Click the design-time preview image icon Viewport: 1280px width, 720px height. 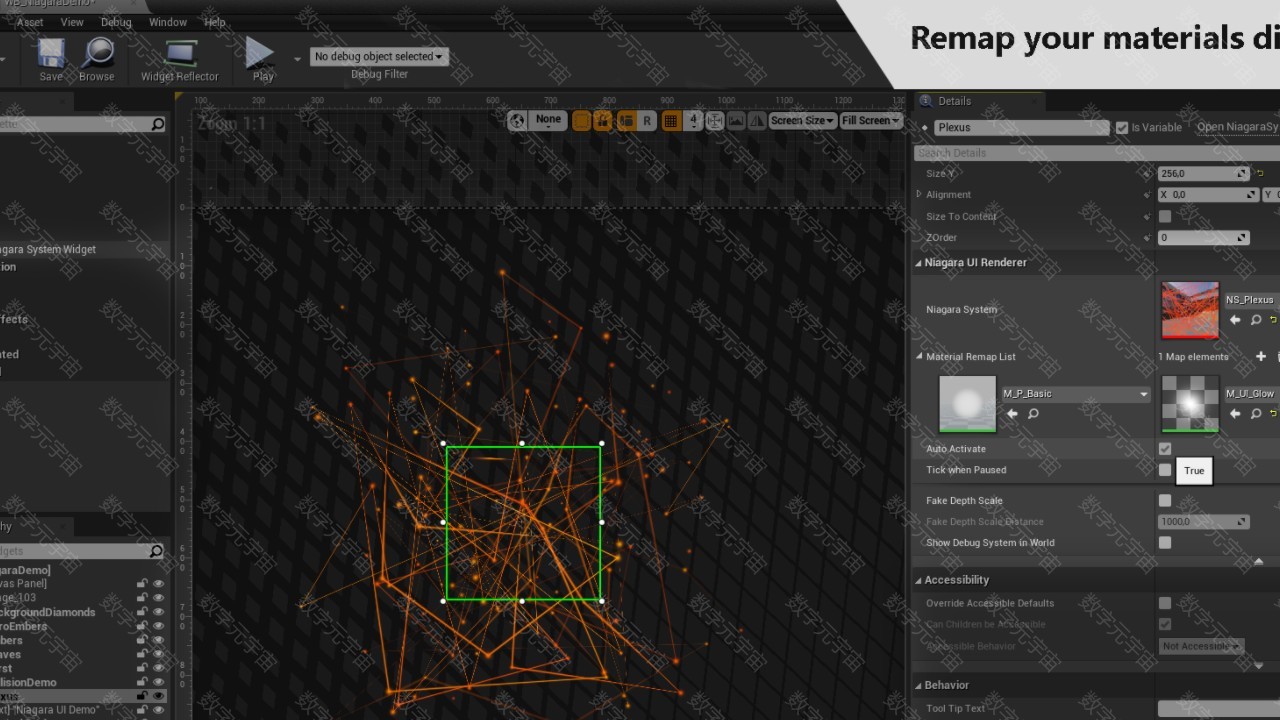(x=736, y=121)
